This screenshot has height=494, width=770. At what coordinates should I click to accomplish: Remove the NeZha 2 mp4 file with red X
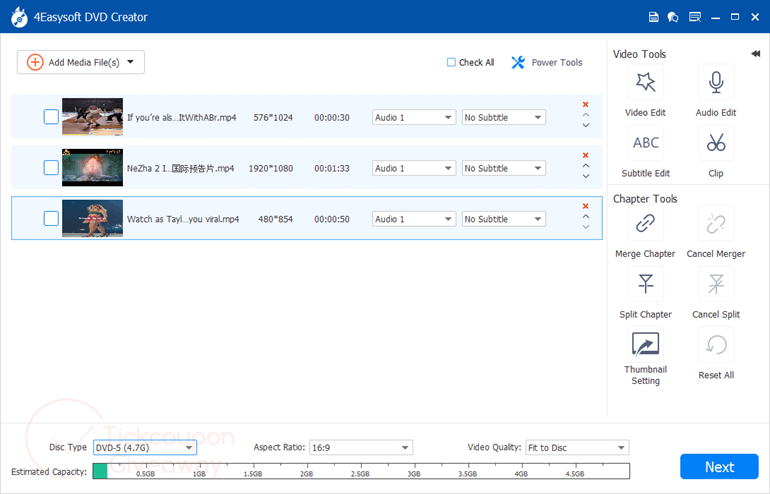(x=585, y=155)
